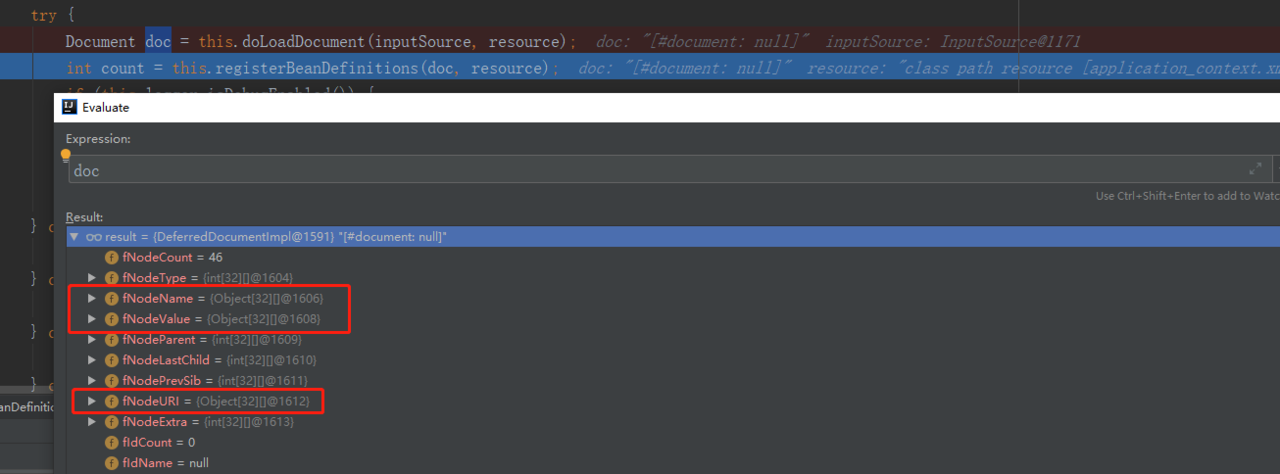
Task: Expand the fNodeValue array node
Action: (93, 319)
